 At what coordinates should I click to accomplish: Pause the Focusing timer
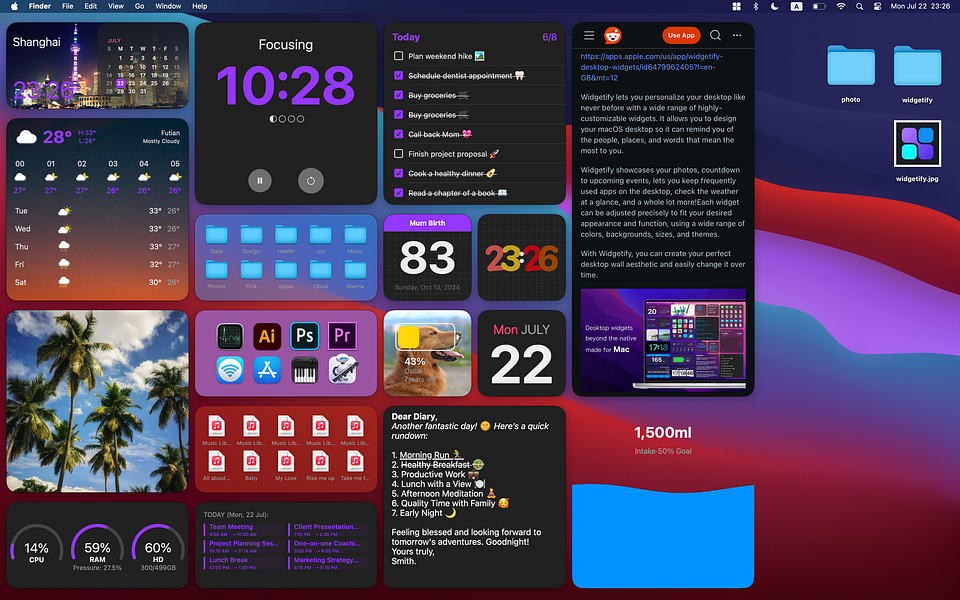tap(260, 181)
